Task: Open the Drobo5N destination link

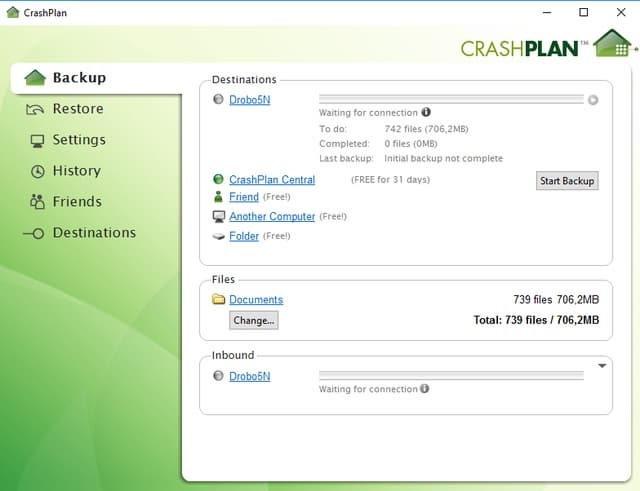Action: click(x=249, y=100)
